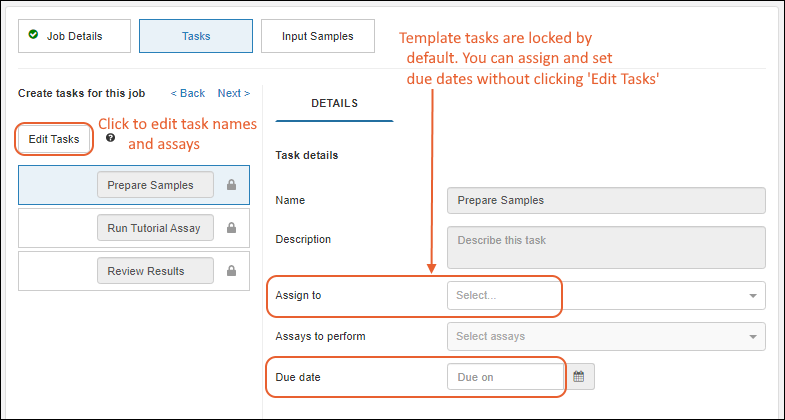Open the Input Samples tab
Screen dimensions: 785x420
(x=317, y=36)
